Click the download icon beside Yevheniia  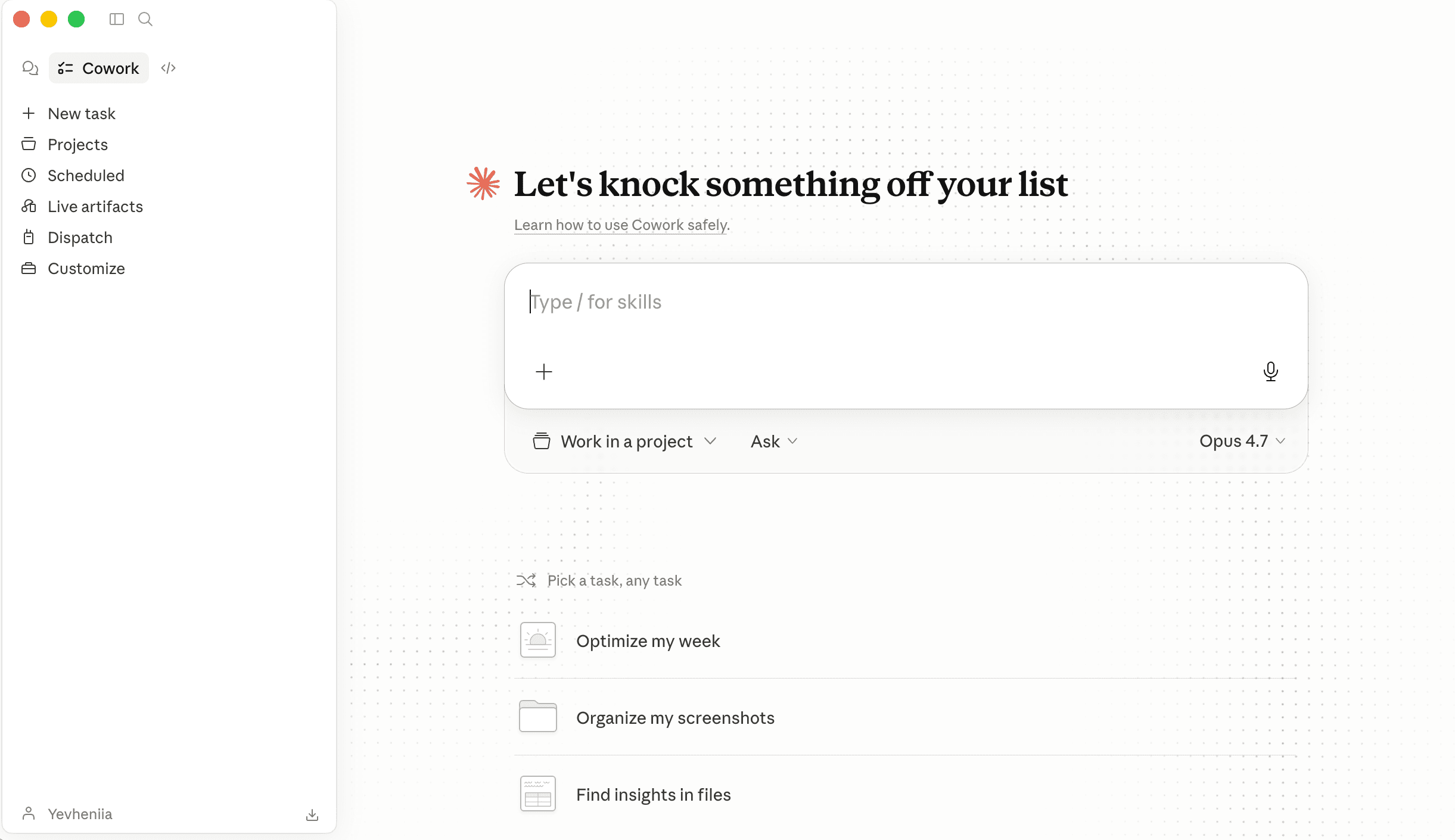(x=312, y=814)
